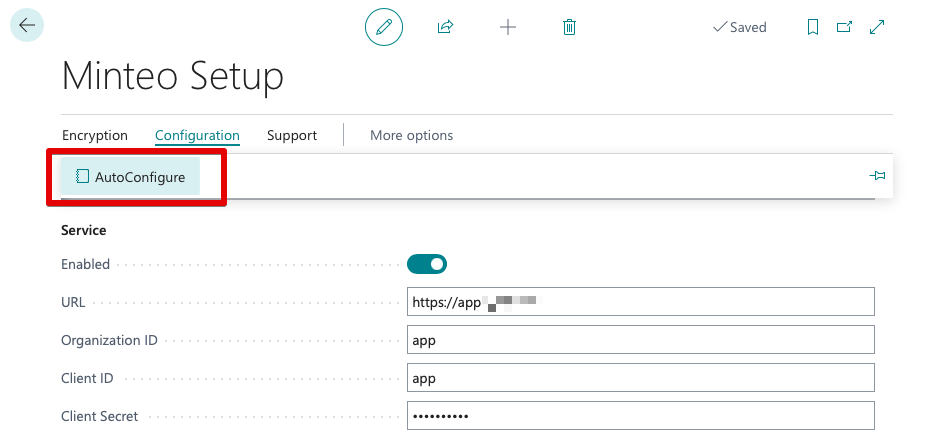The height and width of the screenshot is (439, 925).
Task: Open the page in a new window
Action: pos(845,27)
